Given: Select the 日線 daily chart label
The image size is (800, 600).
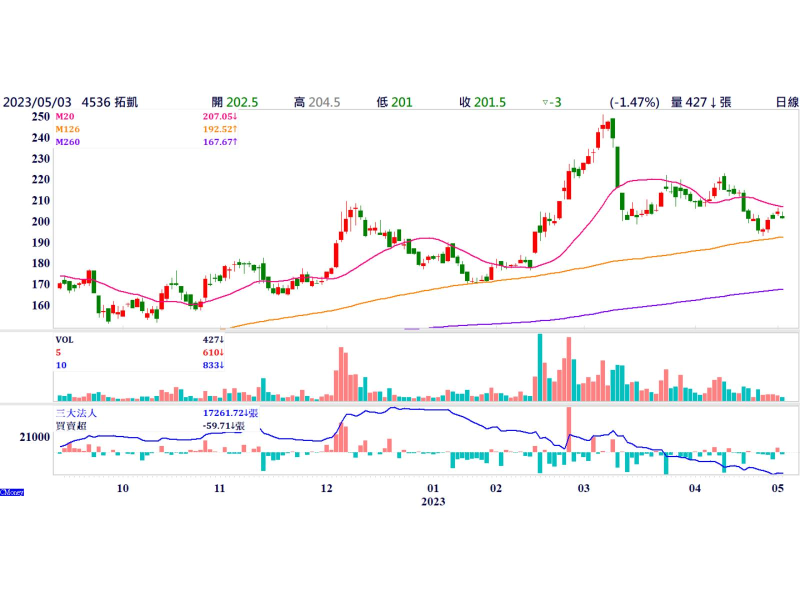Looking at the screenshot, I should click(x=787, y=102).
